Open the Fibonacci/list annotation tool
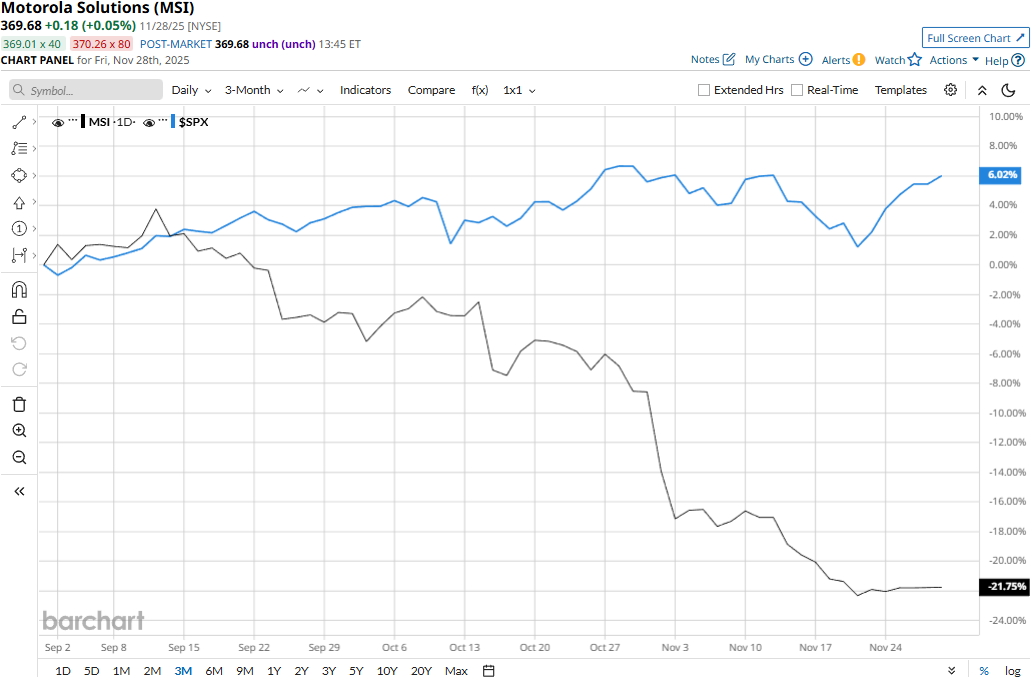 [x=19, y=149]
